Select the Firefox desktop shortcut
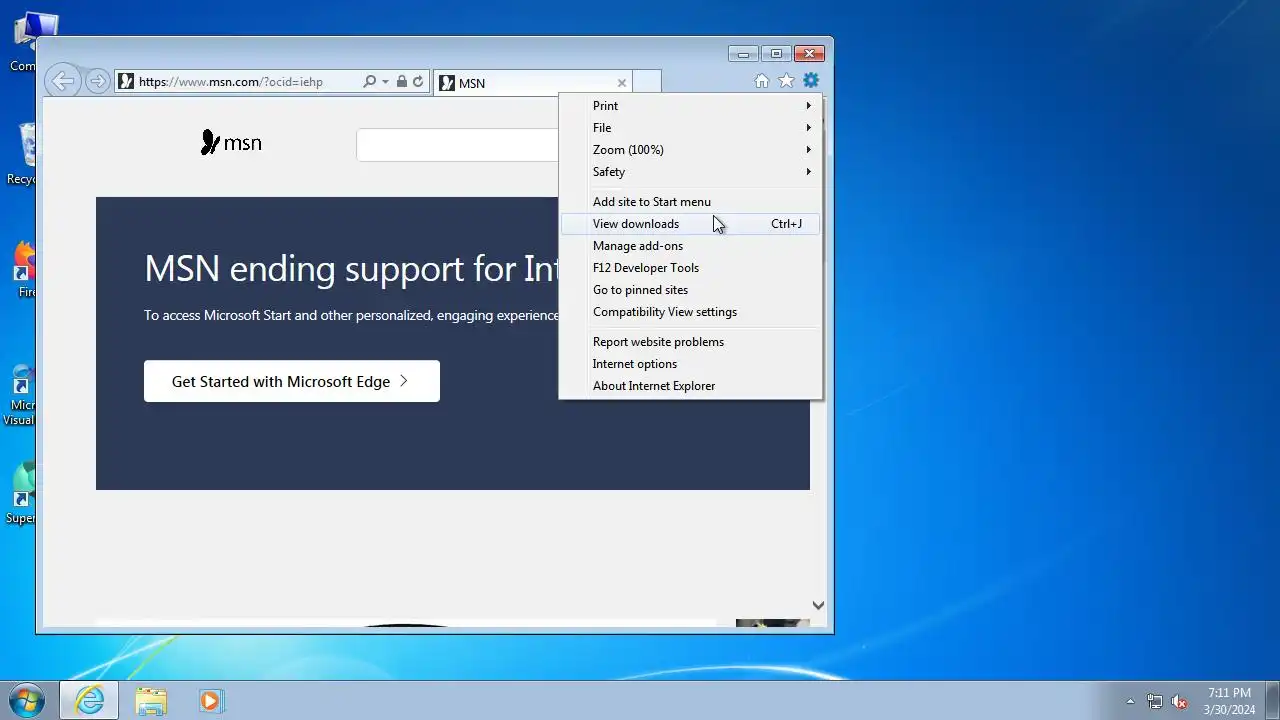Screen dimensions: 1280x720 (x=25, y=270)
